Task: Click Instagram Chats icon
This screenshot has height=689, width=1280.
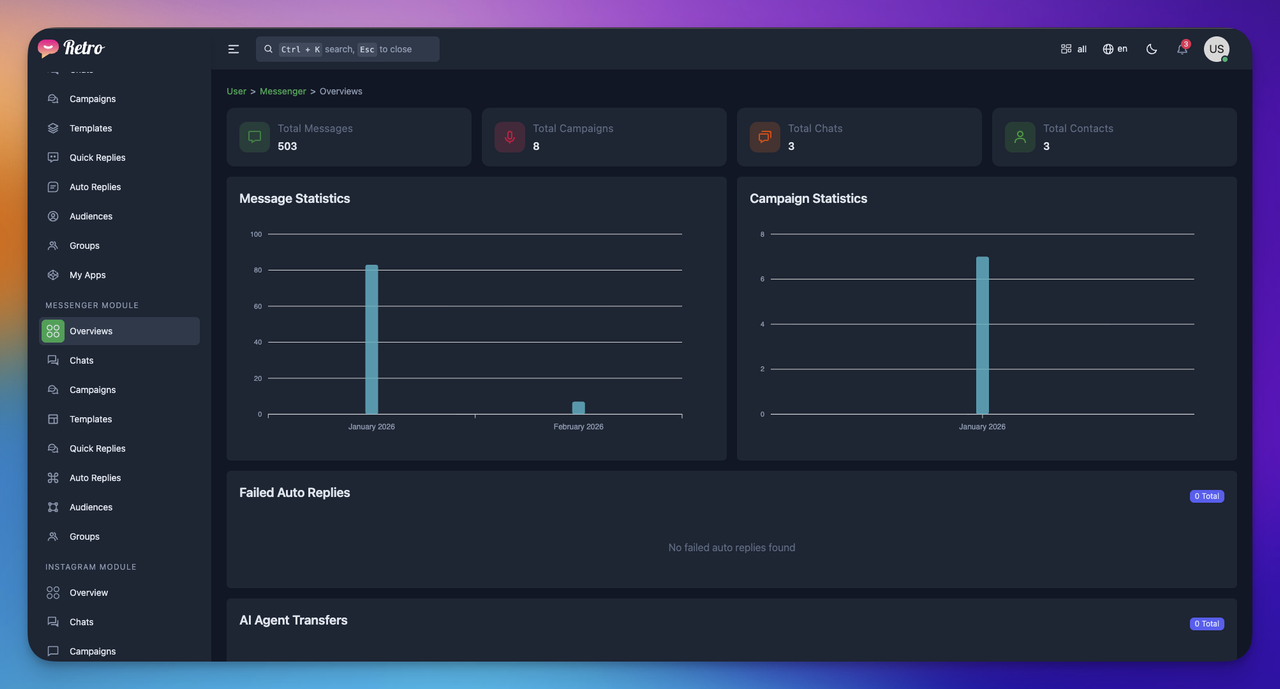Action: point(53,622)
